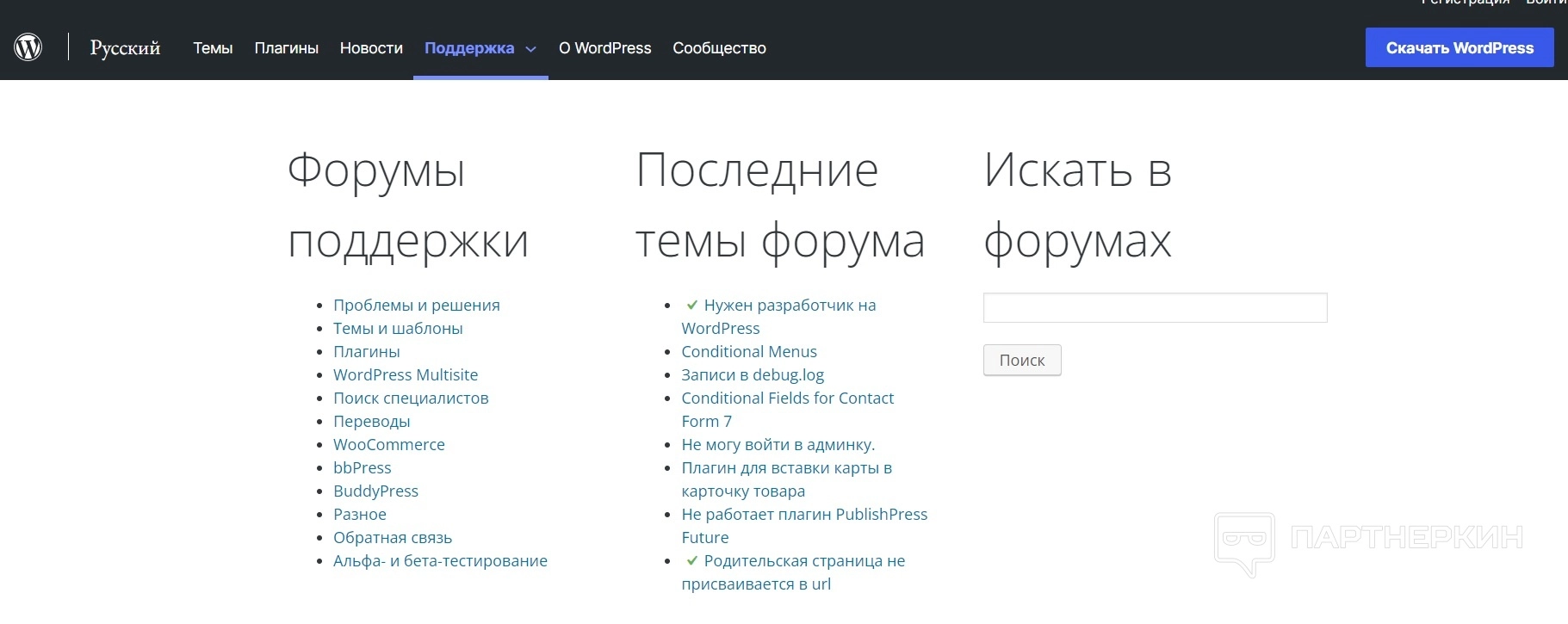1568x624 pixels.
Task: Open the О WordPress menu item
Action: pos(605,48)
